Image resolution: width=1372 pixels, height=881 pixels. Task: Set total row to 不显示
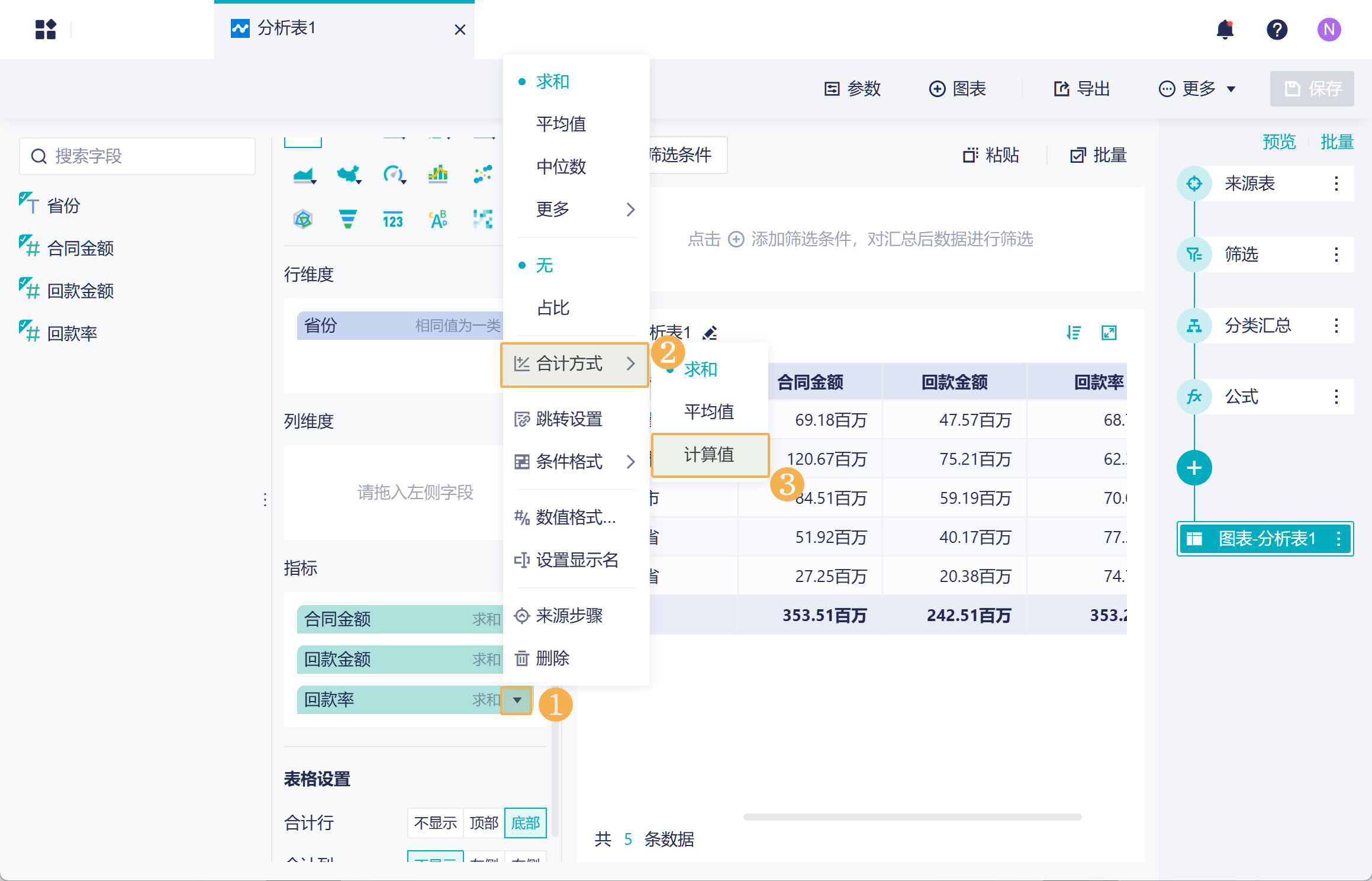[x=435, y=822]
